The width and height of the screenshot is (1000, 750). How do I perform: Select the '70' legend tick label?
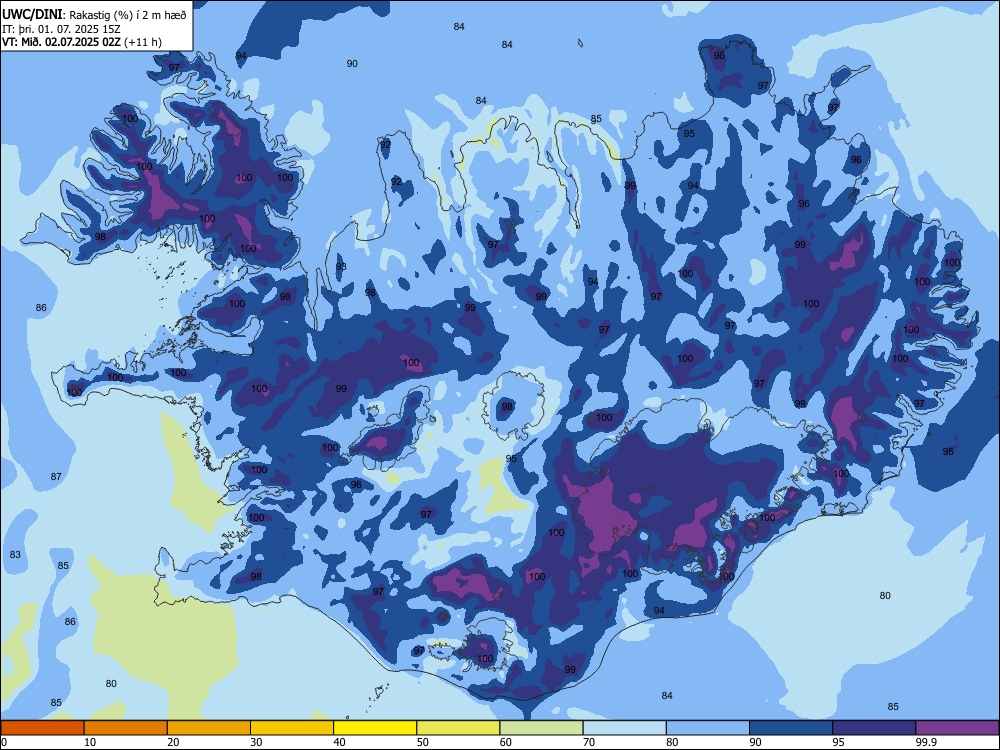tap(589, 742)
